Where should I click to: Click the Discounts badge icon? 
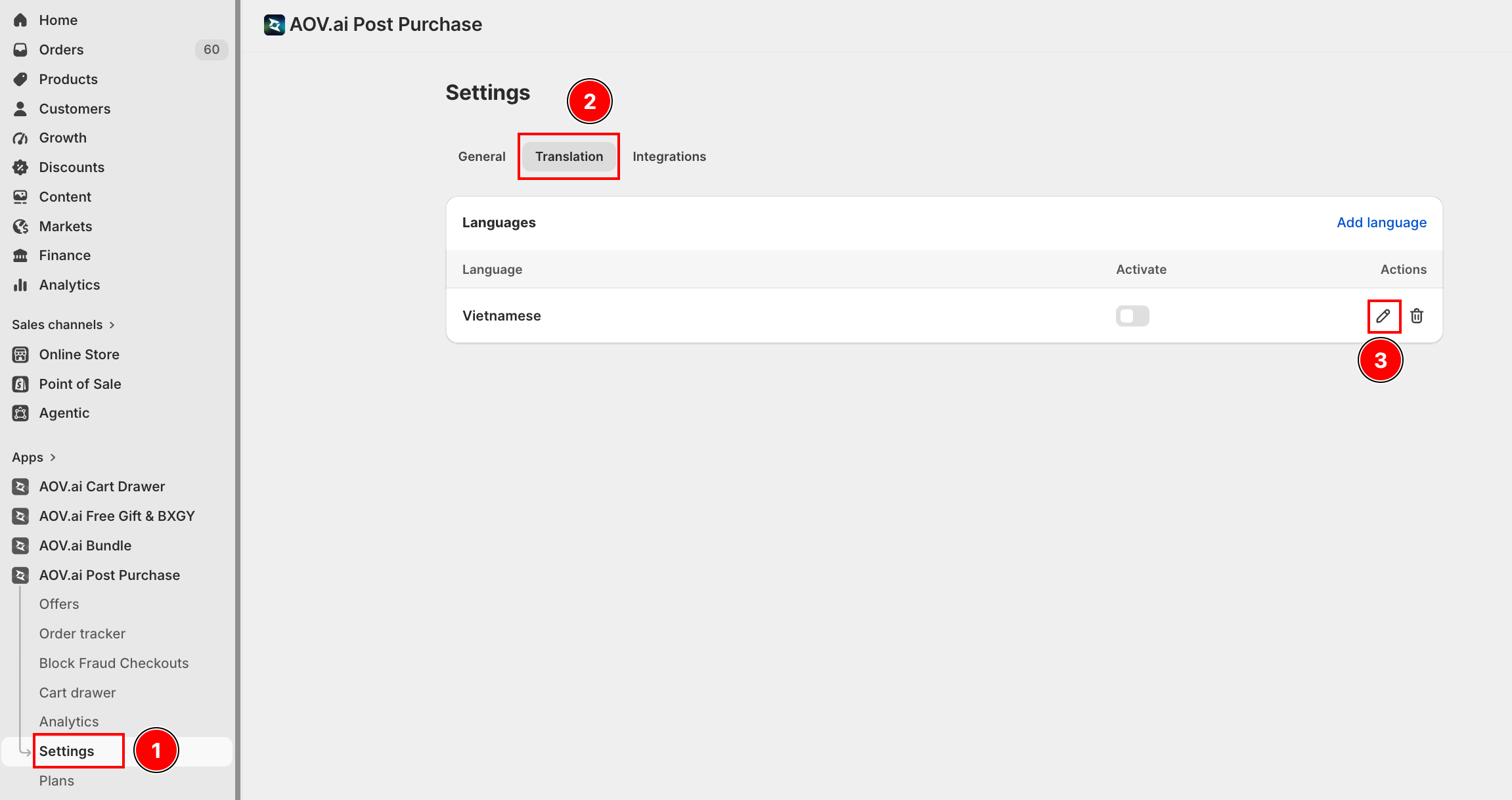(x=20, y=167)
